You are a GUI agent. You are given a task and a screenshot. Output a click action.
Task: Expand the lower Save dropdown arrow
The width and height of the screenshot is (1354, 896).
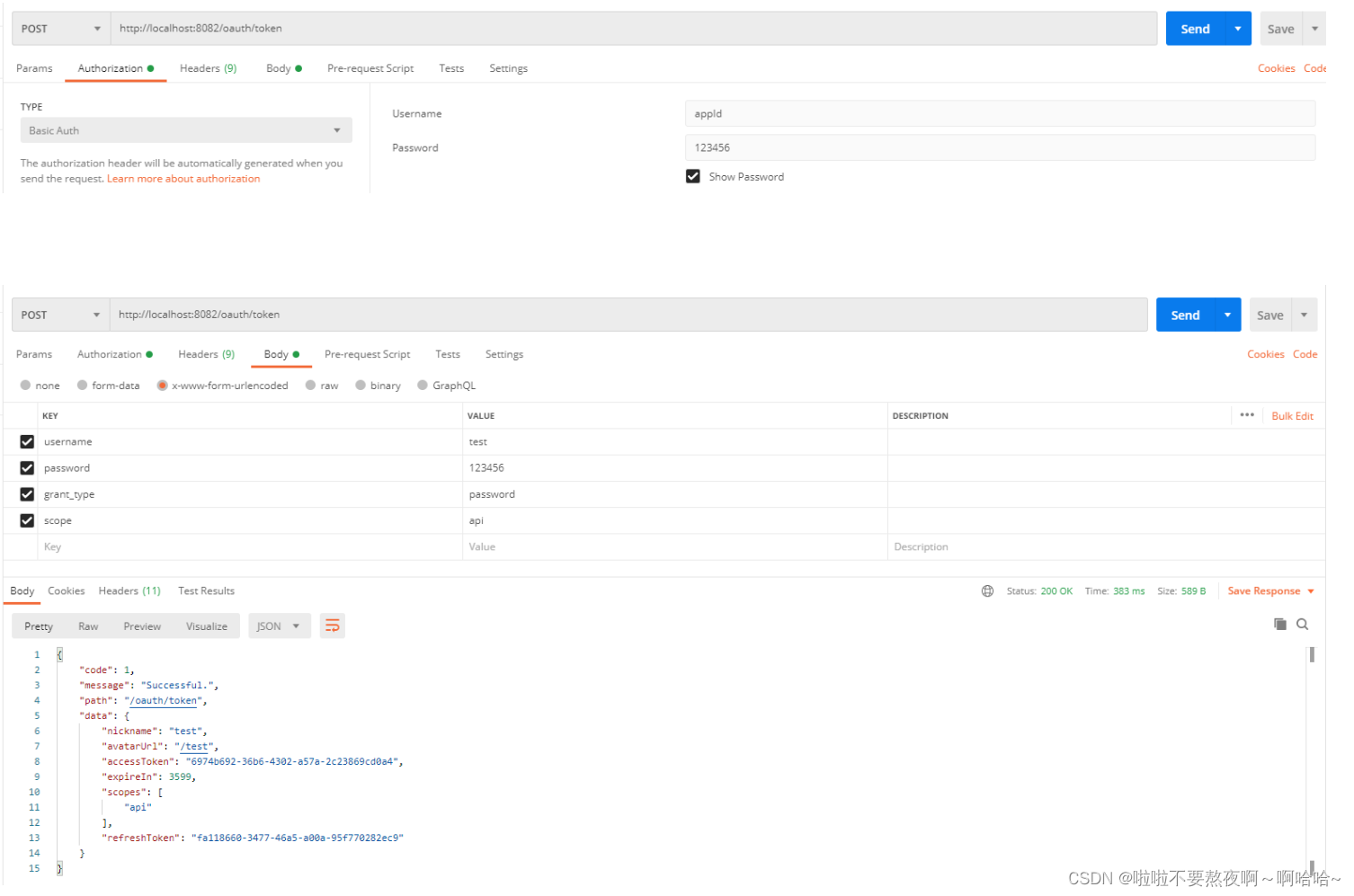coord(1305,315)
